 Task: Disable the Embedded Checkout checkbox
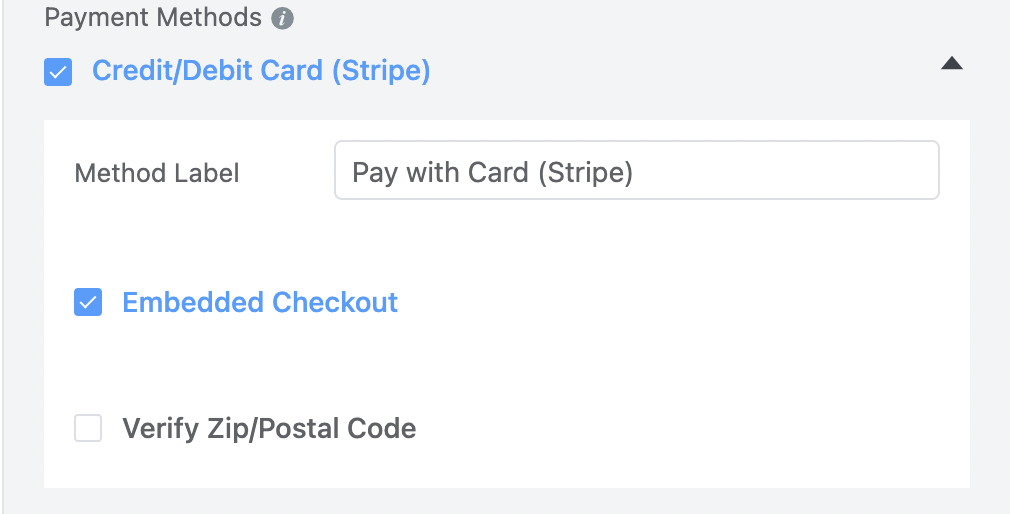point(88,302)
